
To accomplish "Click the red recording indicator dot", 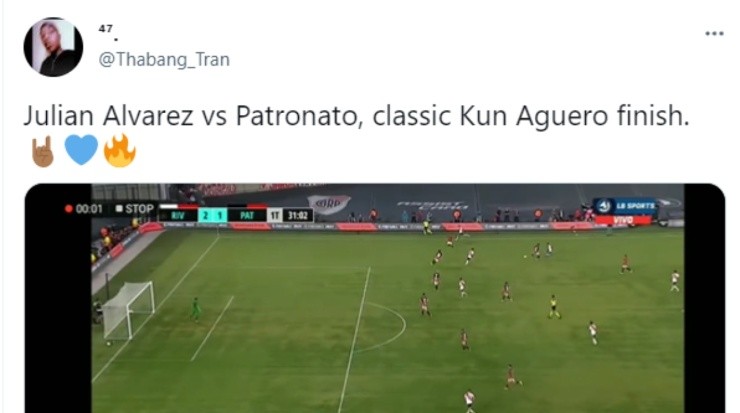I will click(x=69, y=209).
